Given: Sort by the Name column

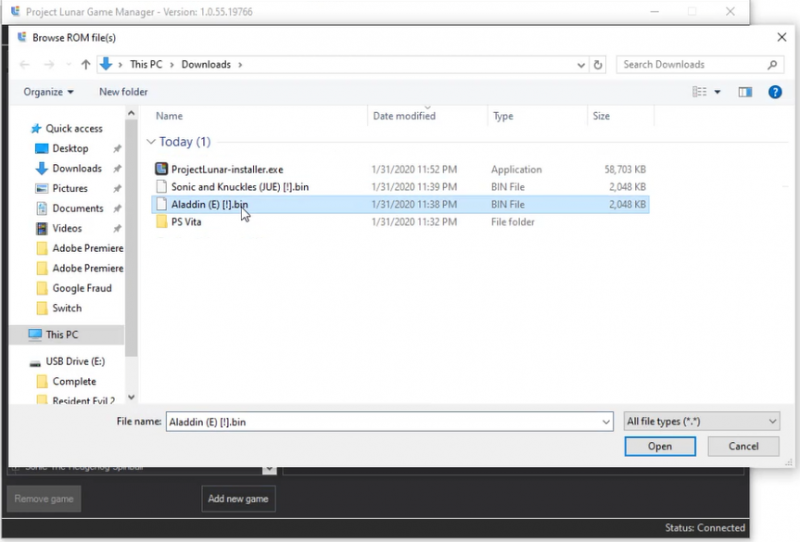Looking at the screenshot, I should coord(169,116).
